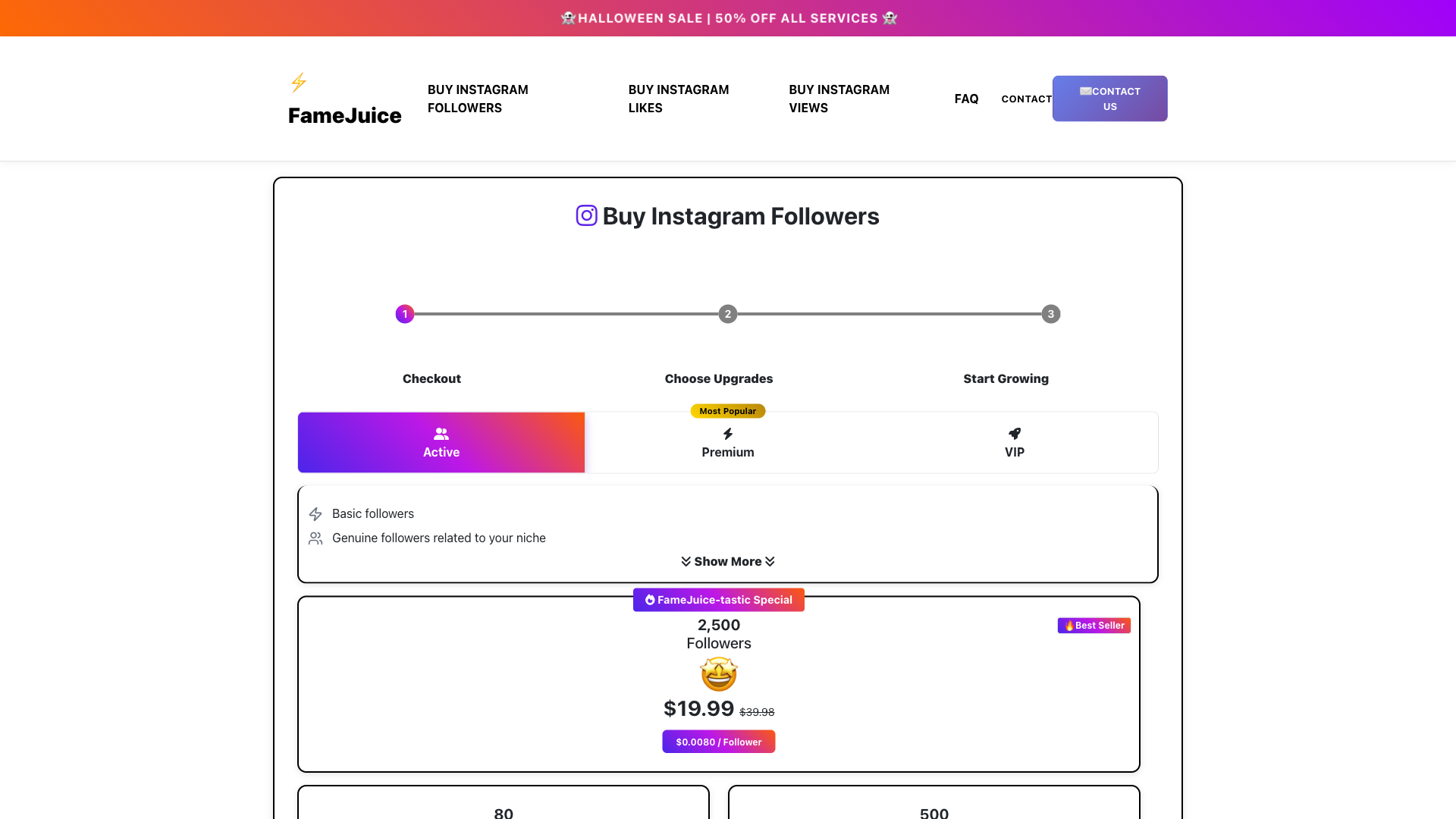The width and height of the screenshot is (1456, 819).
Task: Open Buy Instagram Followers menu item
Action: pyautogui.click(x=478, y=99)
